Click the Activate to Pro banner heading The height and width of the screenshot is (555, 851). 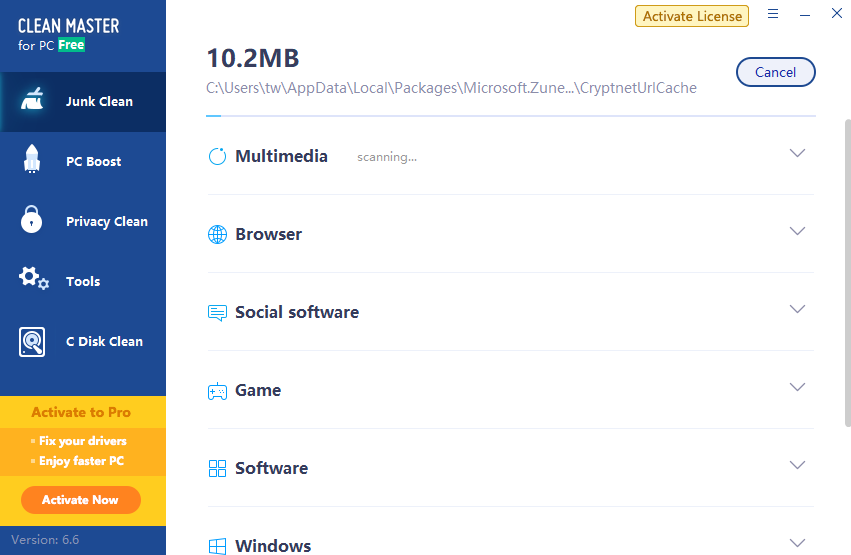[x=81, y=412]
